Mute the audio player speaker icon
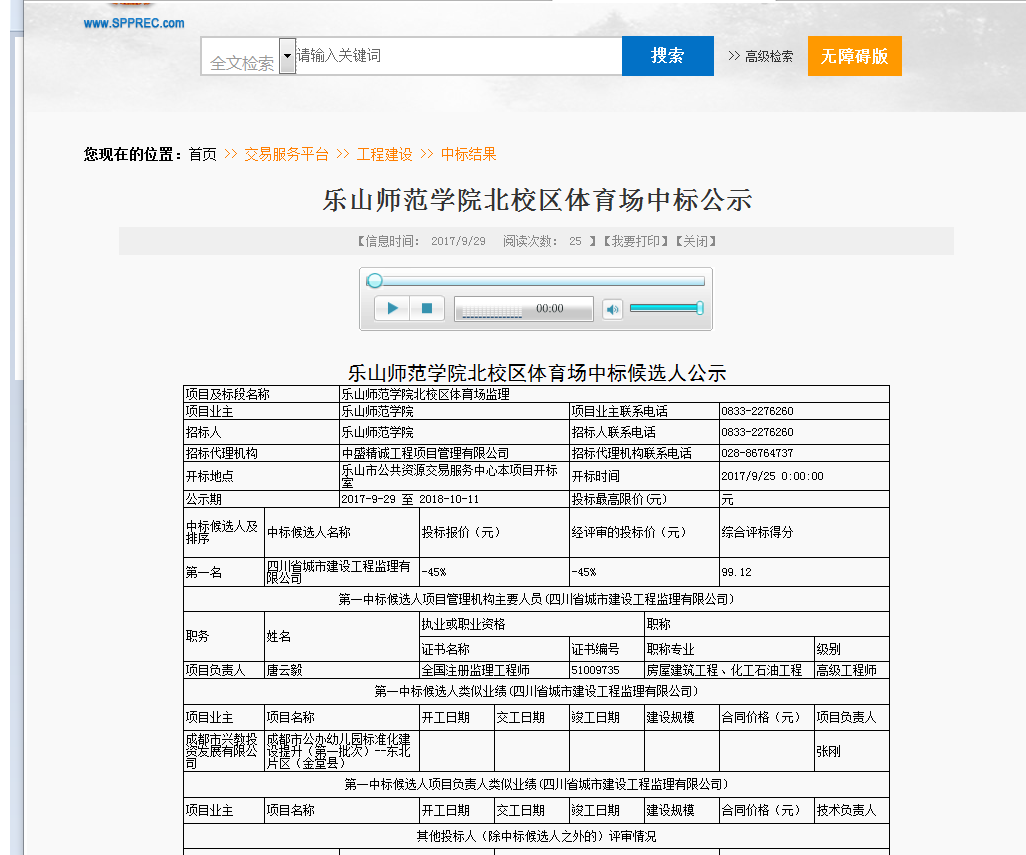 coord(612,309)
